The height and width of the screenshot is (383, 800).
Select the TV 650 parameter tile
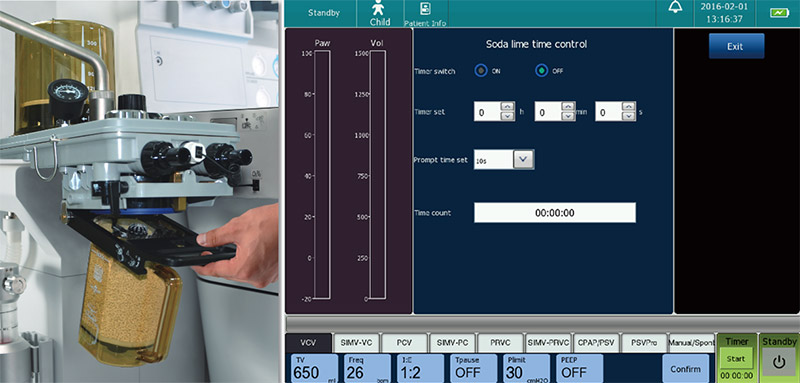pyautogui.click(x=314, y=369)
